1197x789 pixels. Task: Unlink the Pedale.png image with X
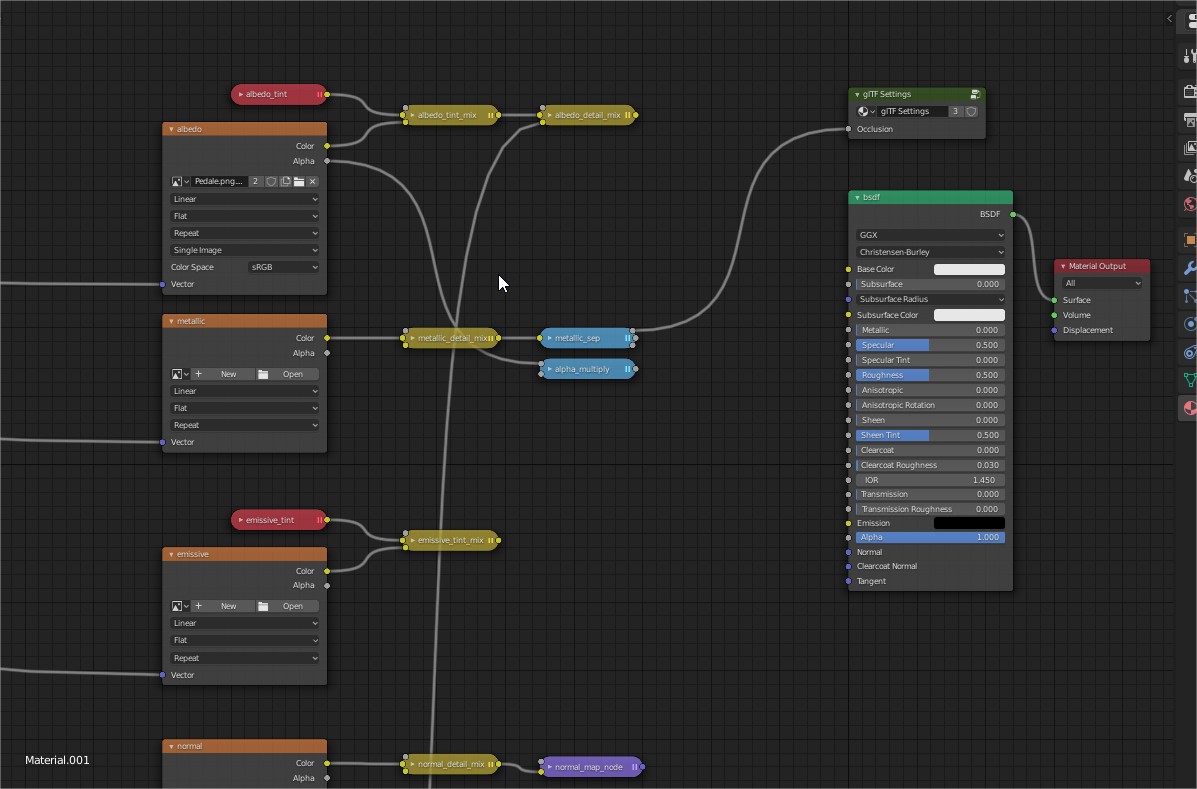pos(313,182)
